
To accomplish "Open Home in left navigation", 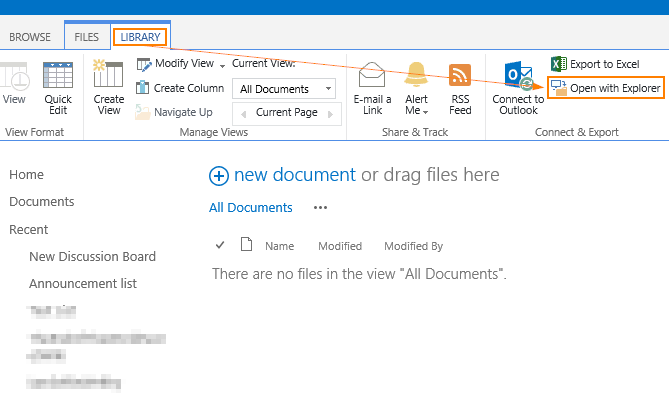I will pyautogui.click(x=26, y=175).
